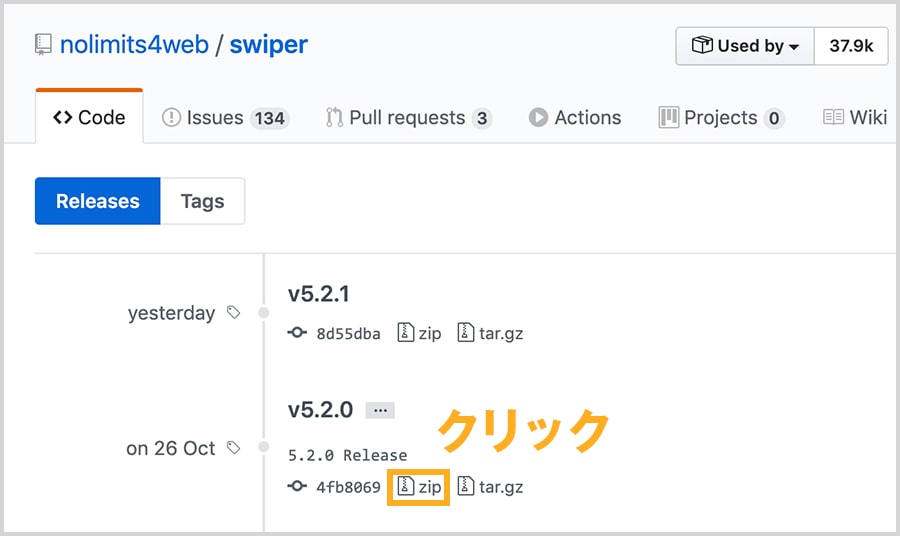Open the Wiki tab
The width and height of the screenshot is (900, 536).
[x=855, y=118]
